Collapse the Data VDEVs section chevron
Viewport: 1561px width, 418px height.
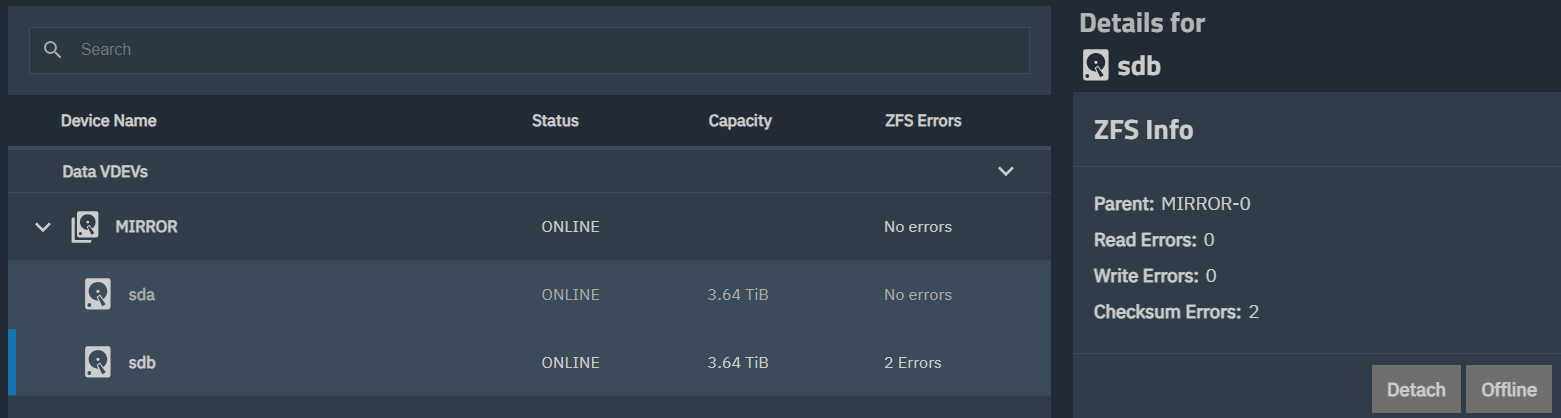1006,172
